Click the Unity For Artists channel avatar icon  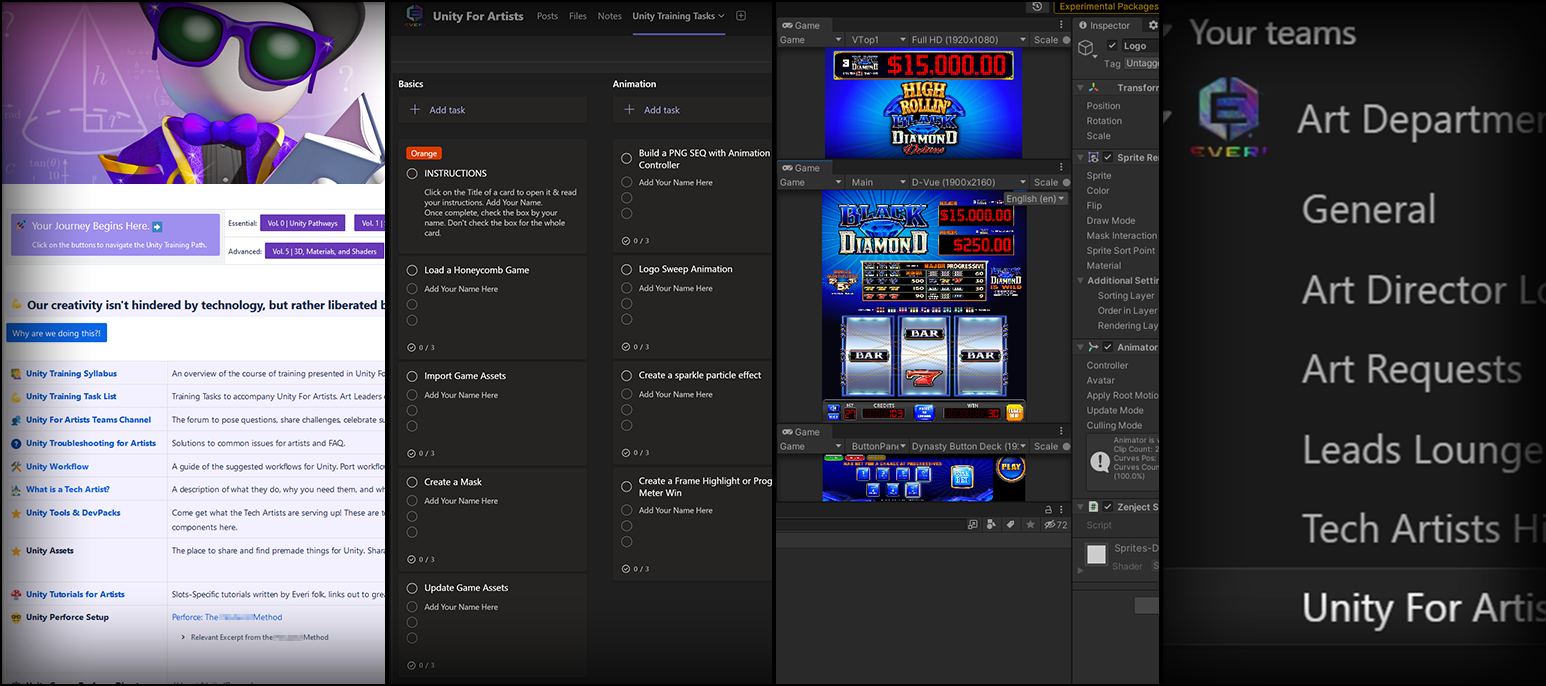coord(414,17)
